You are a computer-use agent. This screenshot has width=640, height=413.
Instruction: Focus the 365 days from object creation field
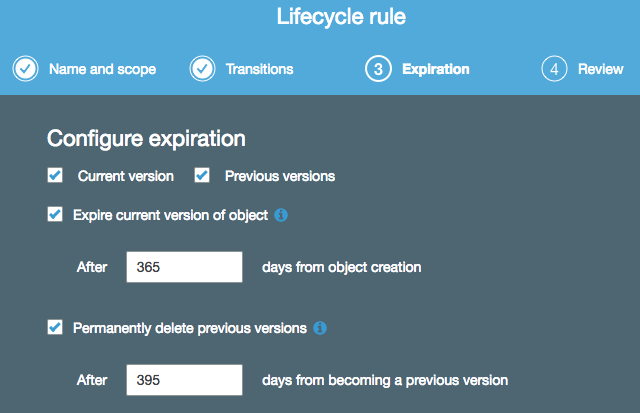(184, 267)
